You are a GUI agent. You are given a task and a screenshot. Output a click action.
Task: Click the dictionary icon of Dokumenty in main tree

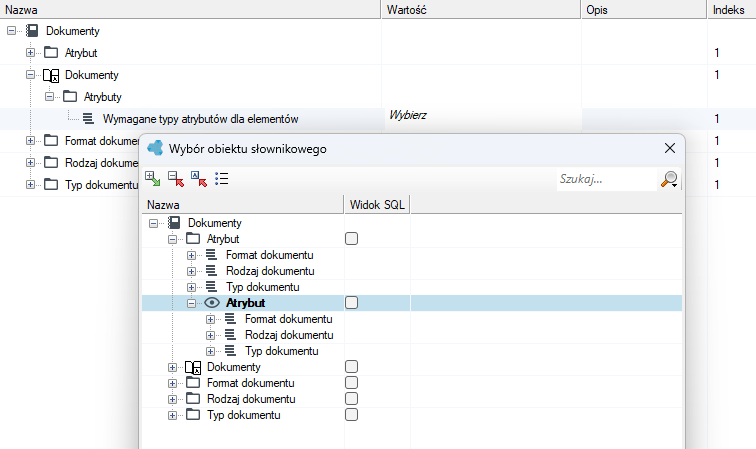51,75
